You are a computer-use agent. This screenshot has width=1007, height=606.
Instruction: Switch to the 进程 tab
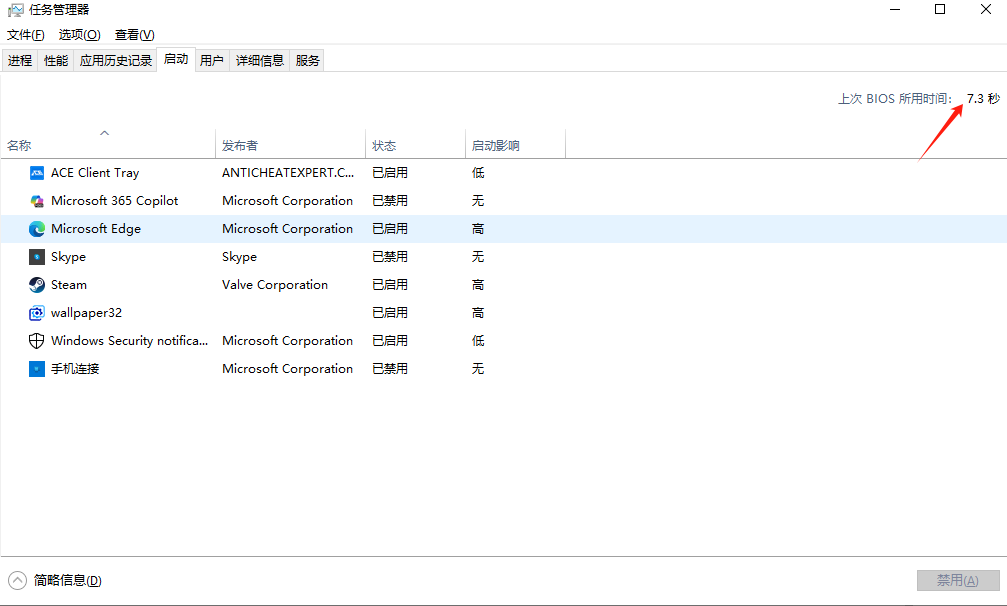click(x=20, y=60)
